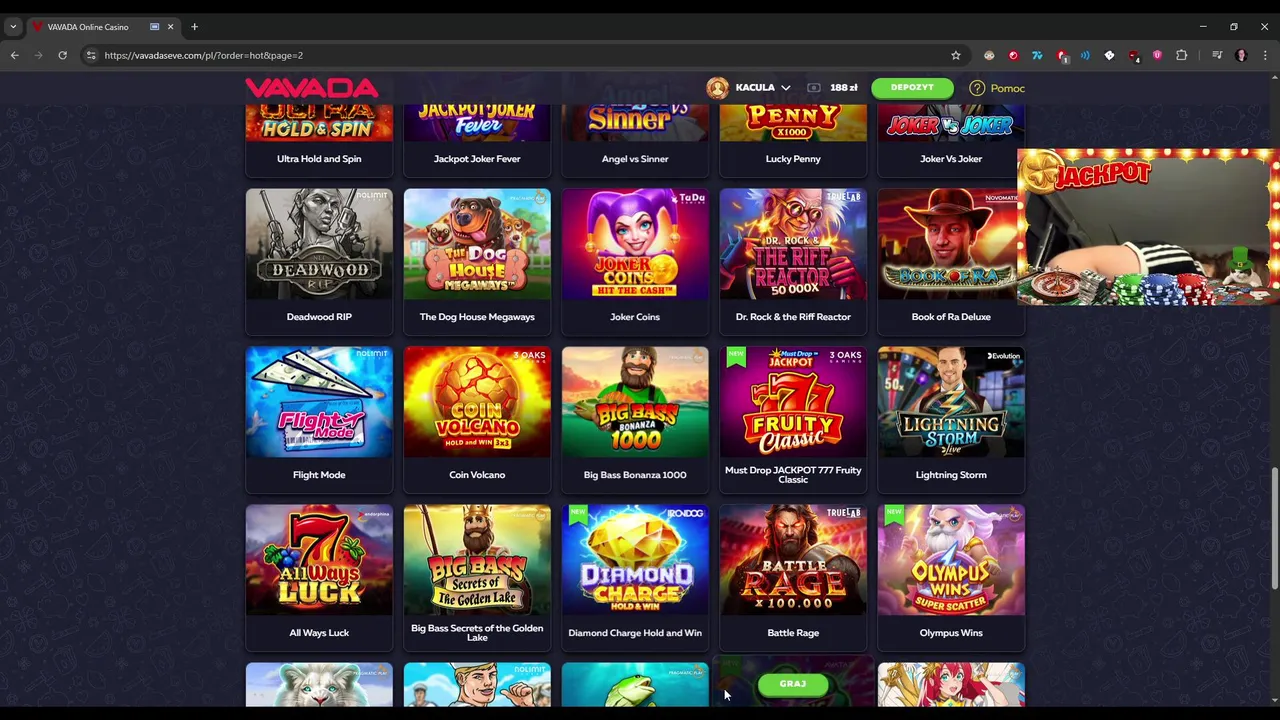Click the wallet balance icon

tap(814, 88)
